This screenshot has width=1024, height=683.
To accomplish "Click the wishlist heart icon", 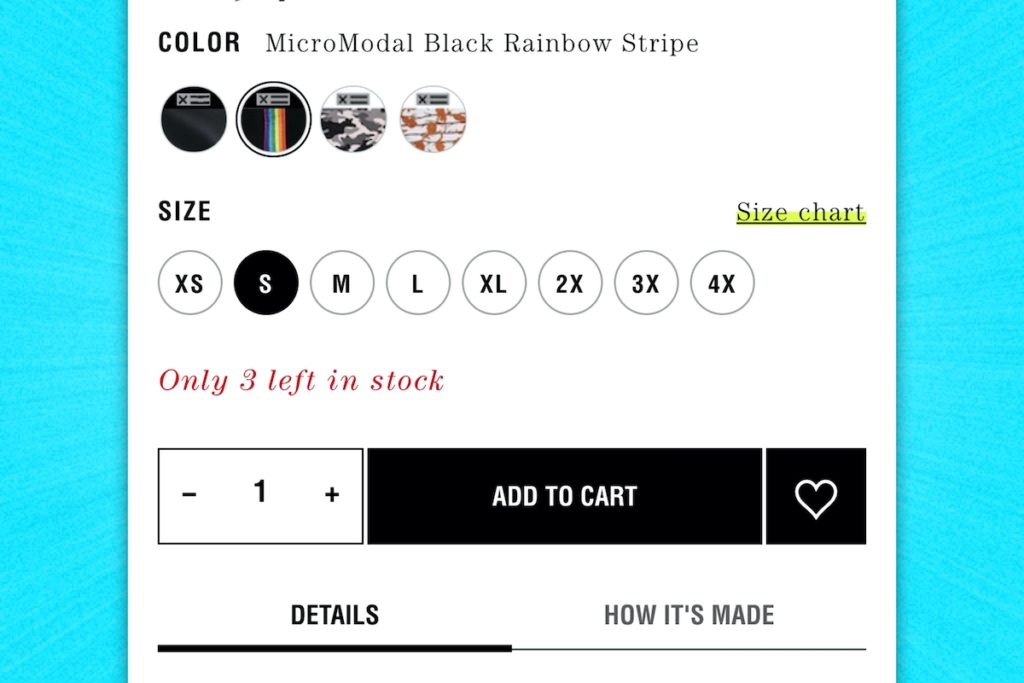I will [x=816, y=495].
